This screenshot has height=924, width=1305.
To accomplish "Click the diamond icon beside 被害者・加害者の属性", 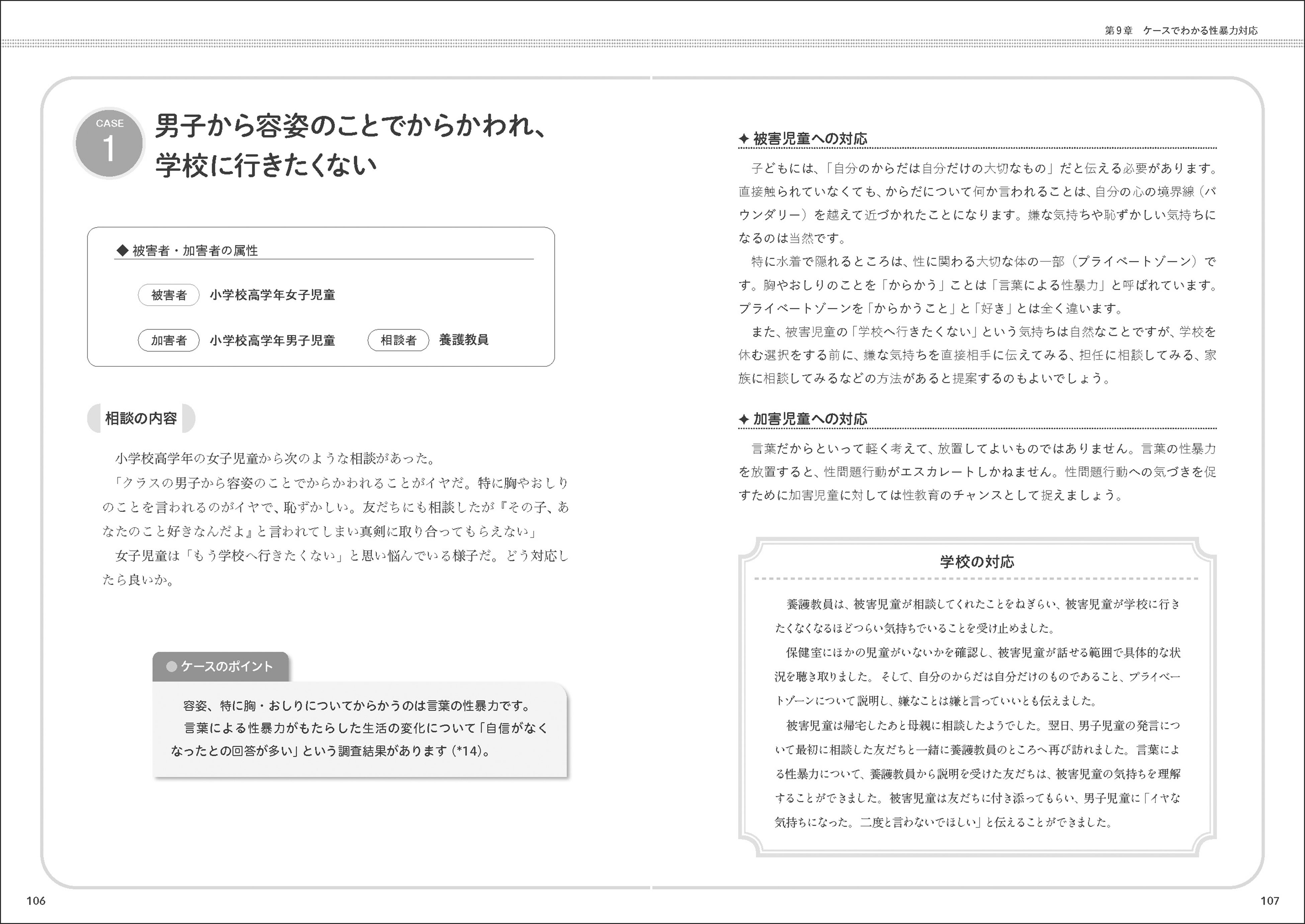I will tap(122, 250).
